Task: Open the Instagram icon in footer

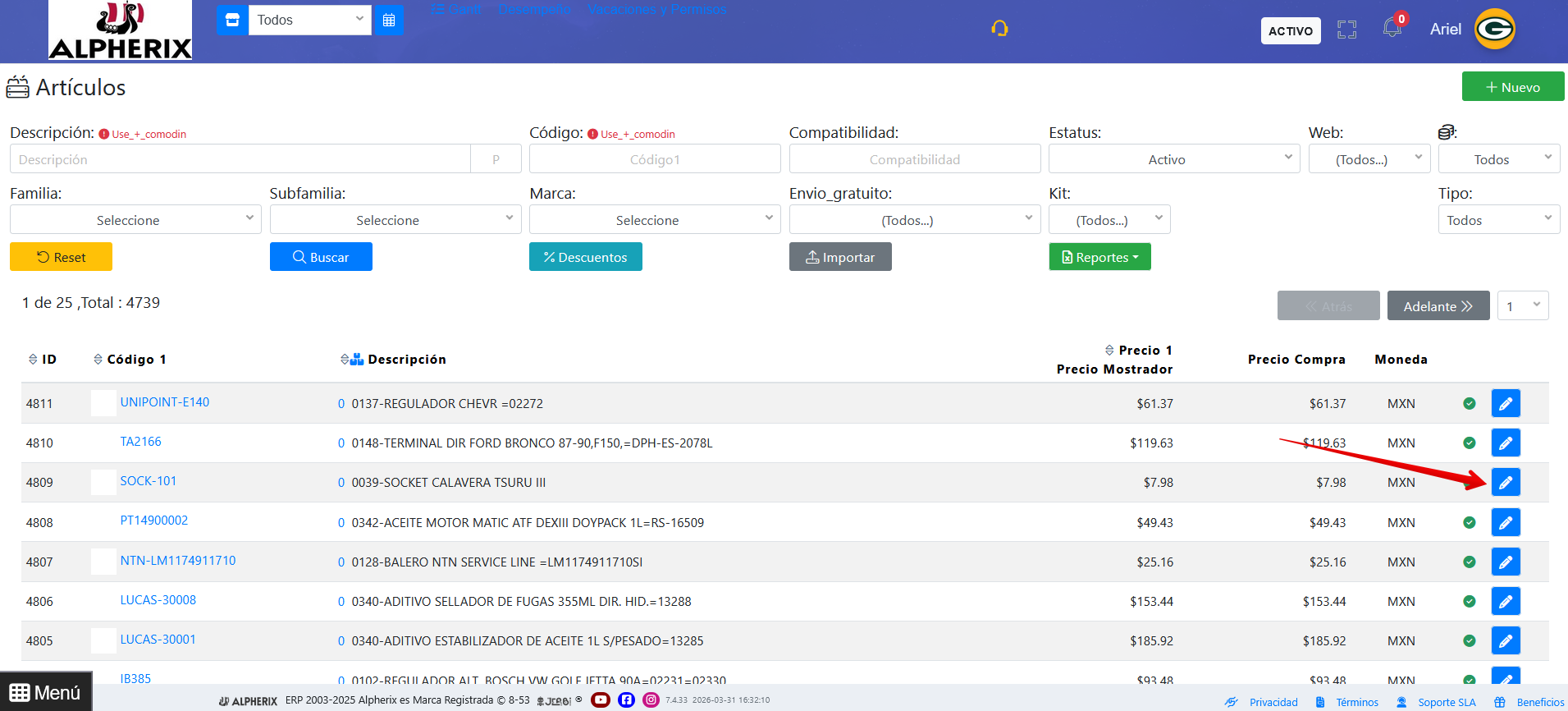Action: tap(651, 700)
